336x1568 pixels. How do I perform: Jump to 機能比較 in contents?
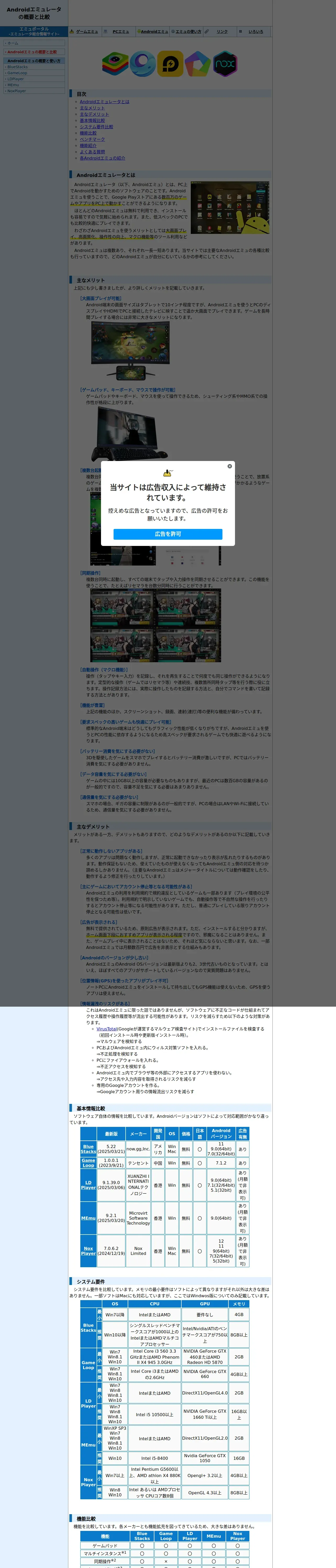click(x=88, y=133)
